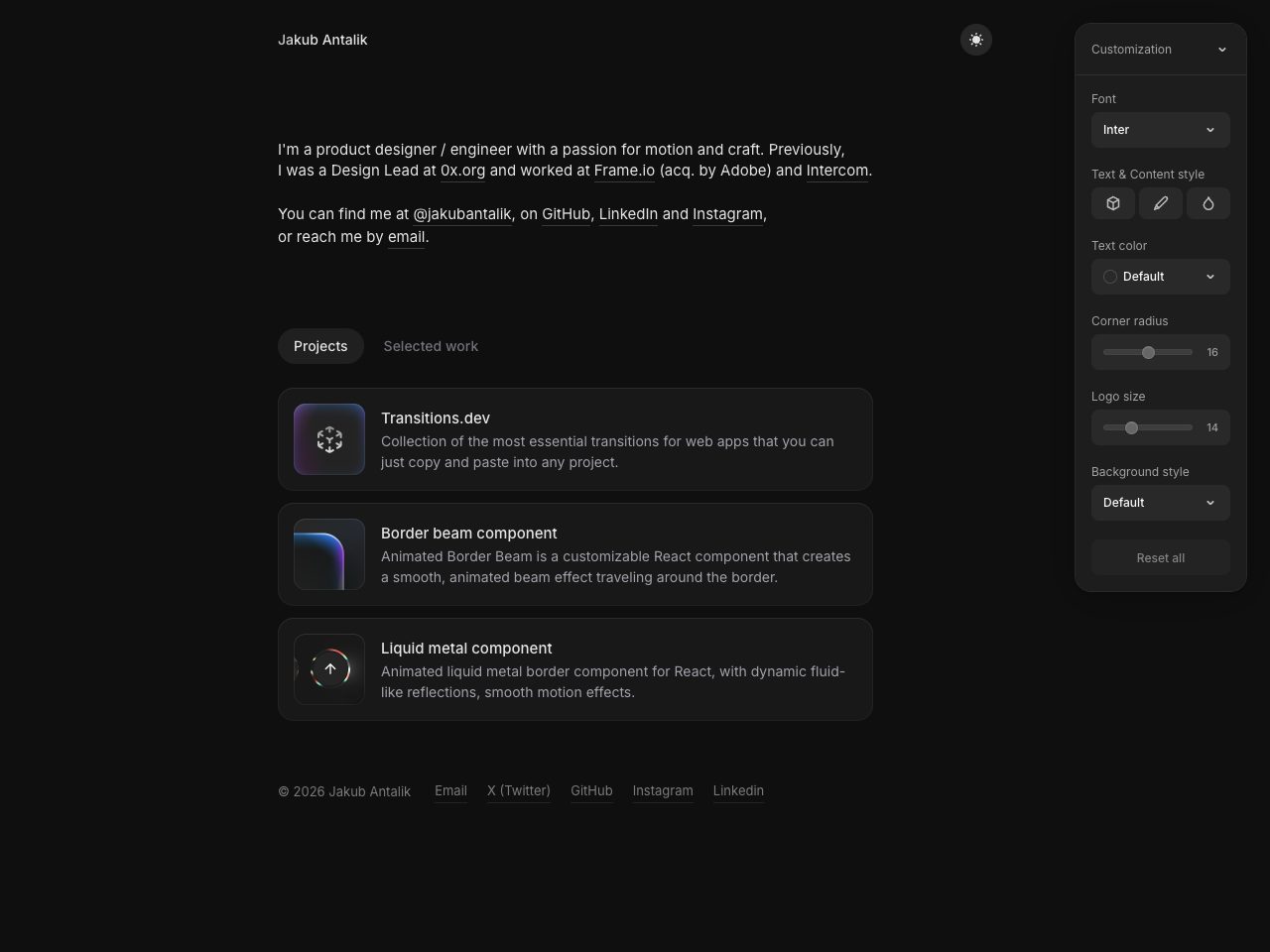Click the Logo size value 14
1270x952 pixels.
coord(1212,427)
